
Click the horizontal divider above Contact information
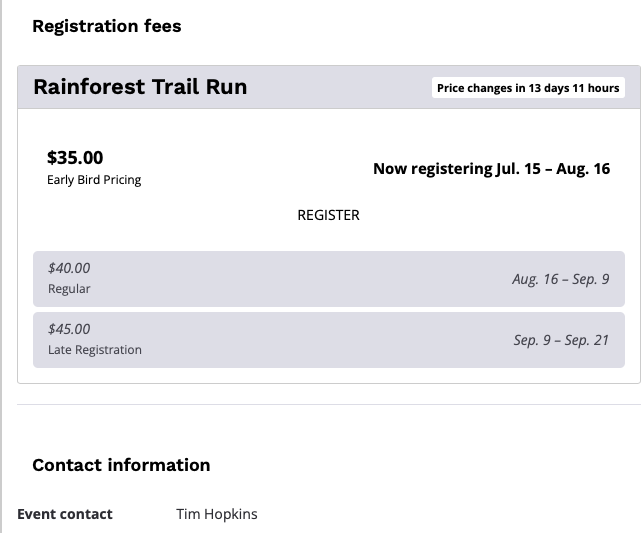pos(328,405)
